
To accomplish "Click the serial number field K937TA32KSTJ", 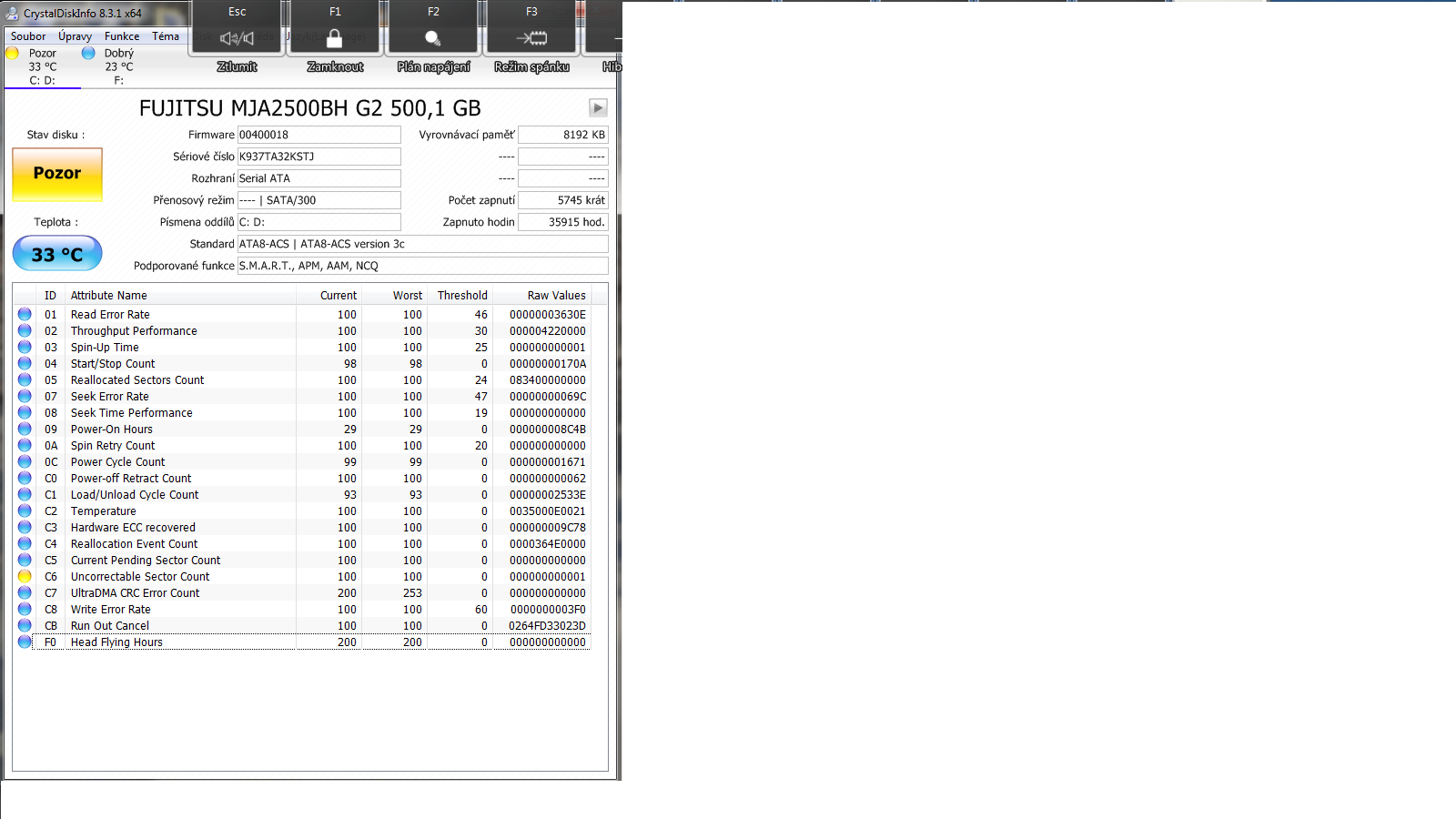I will click(318, 157).
